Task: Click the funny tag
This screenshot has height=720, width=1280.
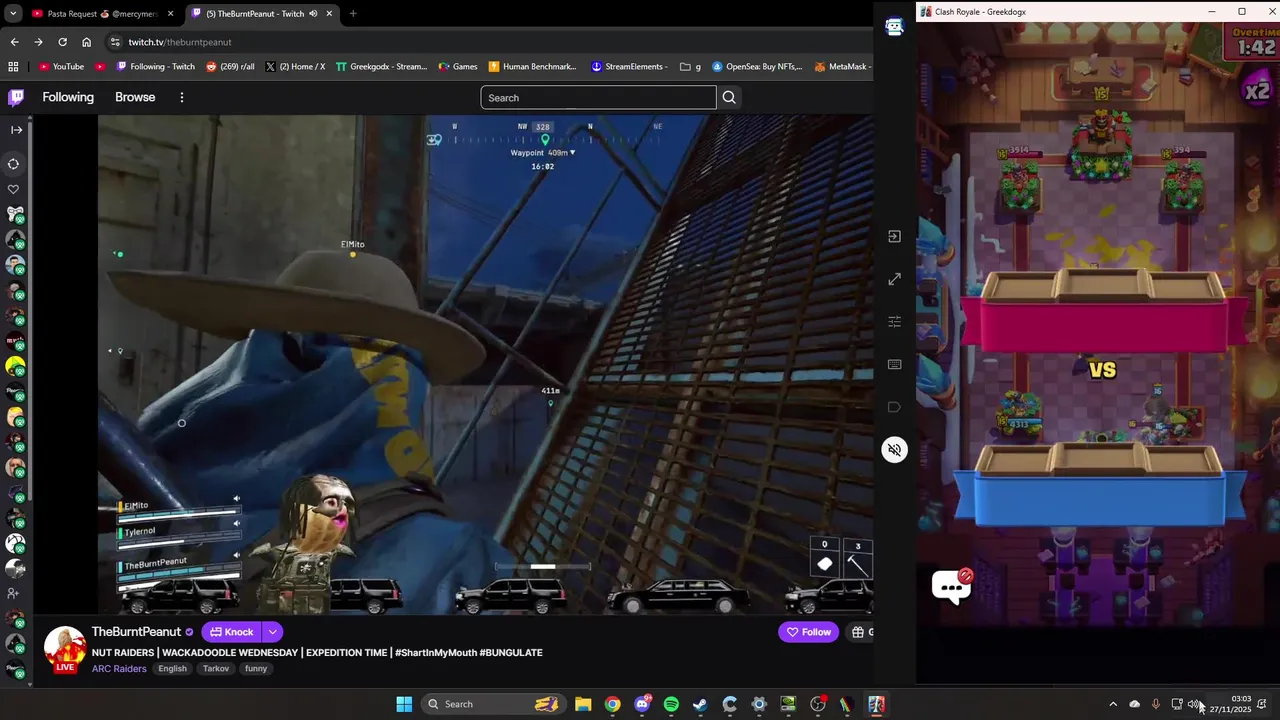Action: pyautogui.click(x=256, y=668)
